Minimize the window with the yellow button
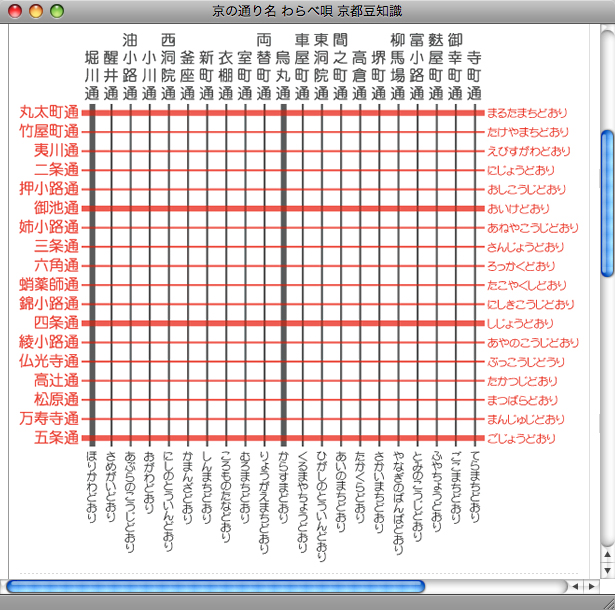615x610 pixels. tap(35, 11)
